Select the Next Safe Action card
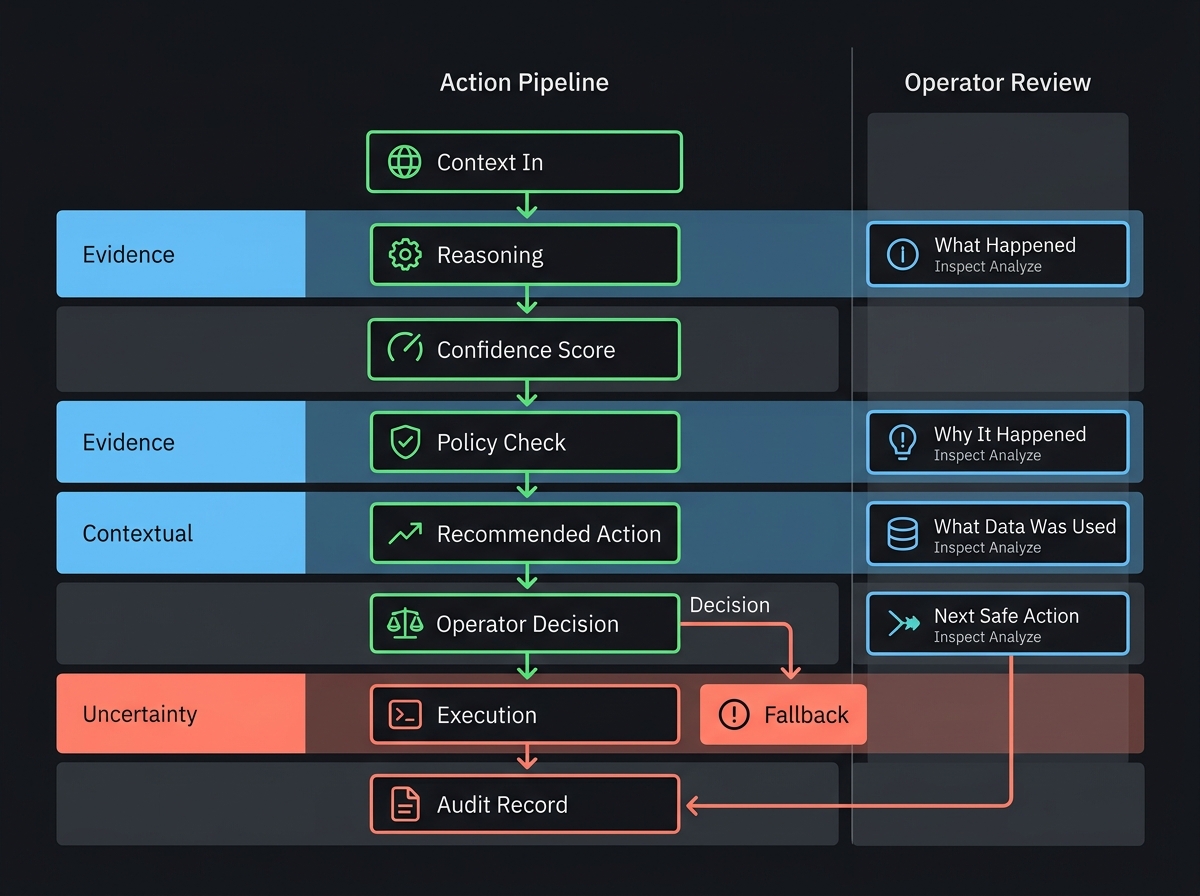This screenshot has width=1200, height=896. pyautogui.click(x=997, y=623)
